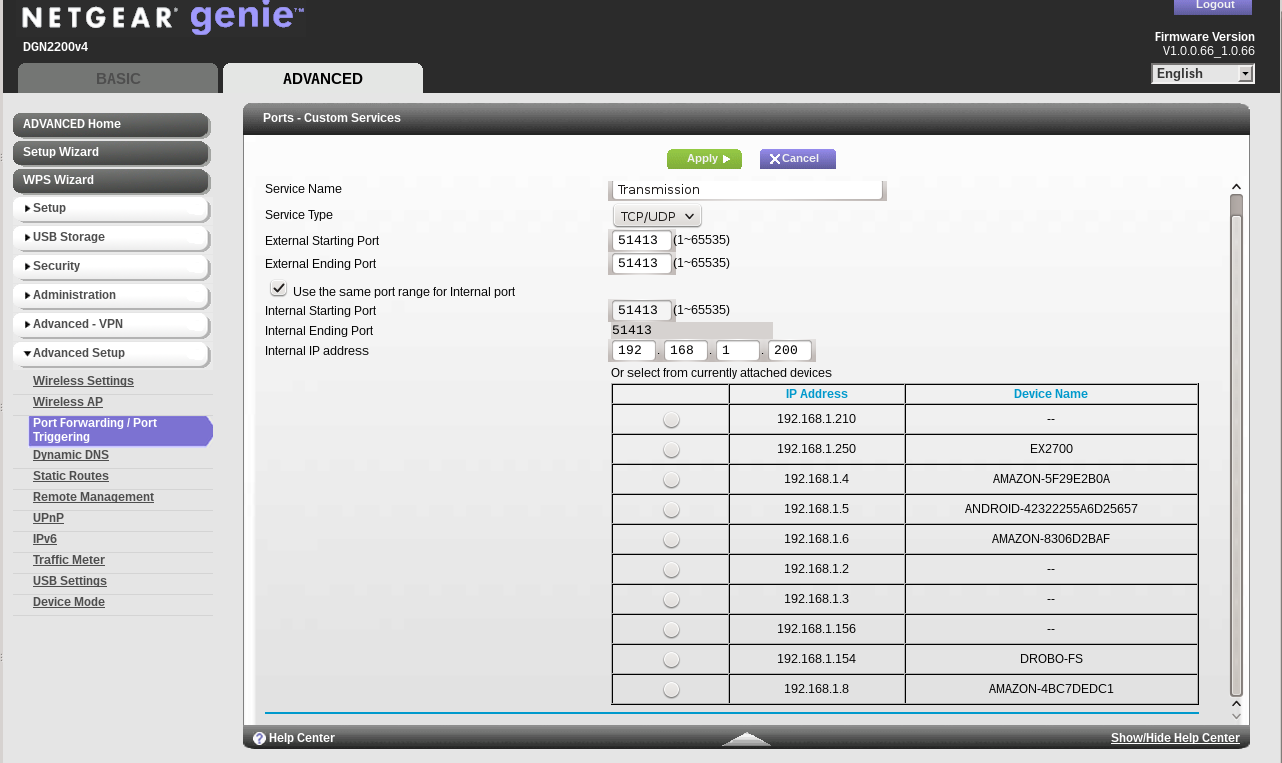Screen dimensions: 1282x763
Task: Expand the Setup menu section
Action: (110, 208)
